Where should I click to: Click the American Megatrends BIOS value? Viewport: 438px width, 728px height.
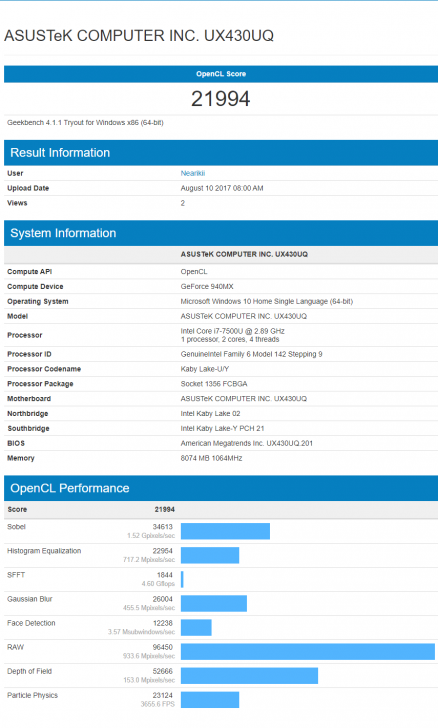247,443
